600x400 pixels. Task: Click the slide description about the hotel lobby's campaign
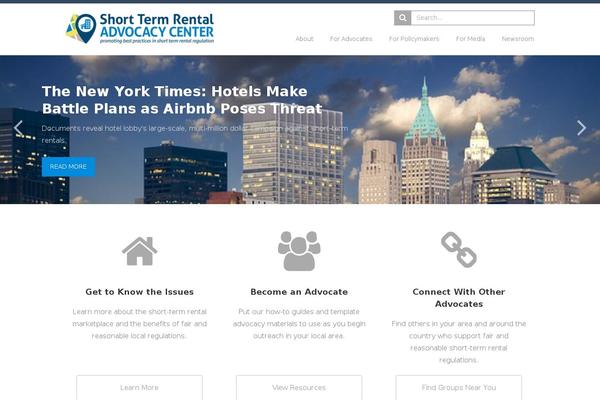pos(195,134)
